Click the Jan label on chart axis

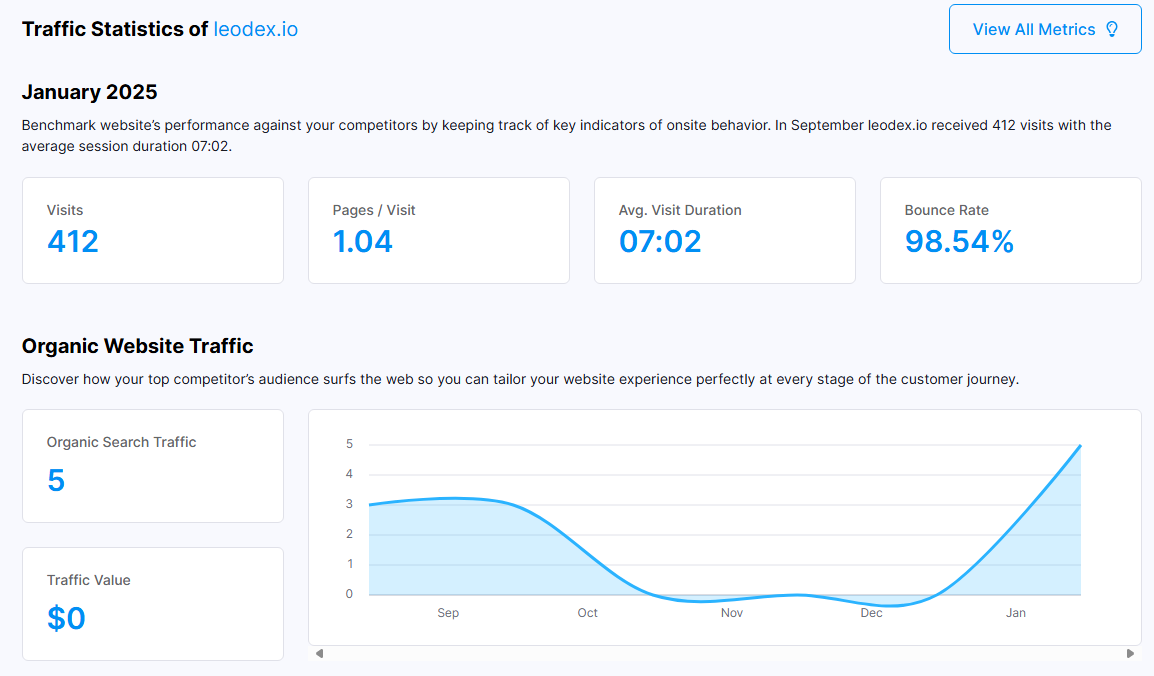coord(1016,613)
